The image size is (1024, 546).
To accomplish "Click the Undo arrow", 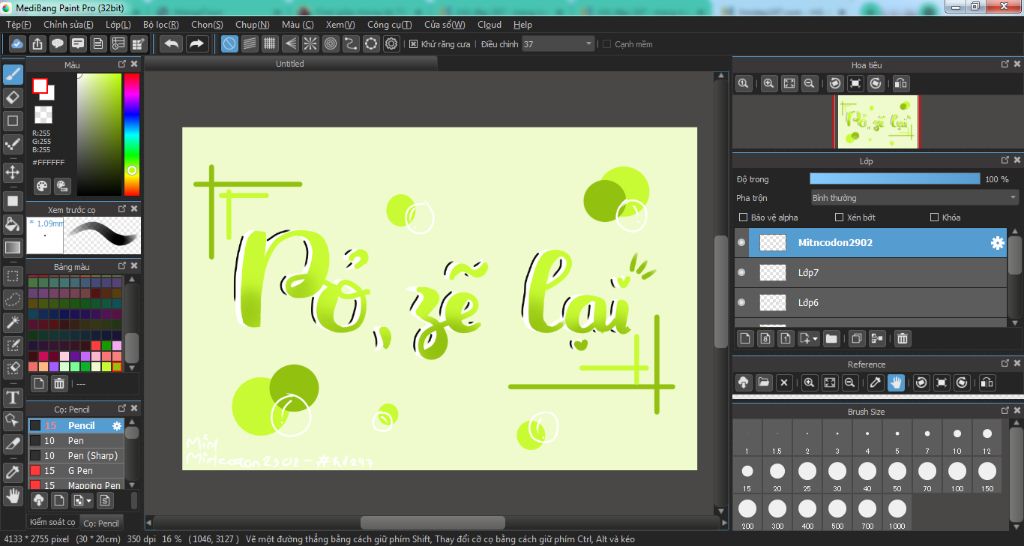I will click(x=172, y=44).
